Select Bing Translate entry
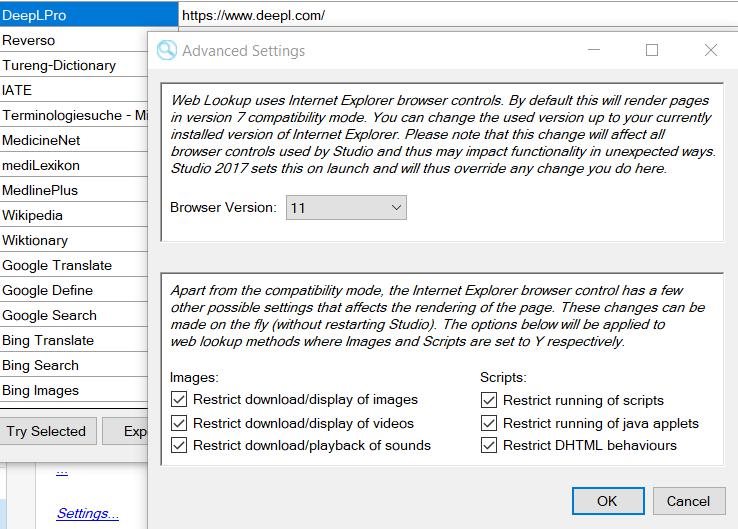Viewport: 738px width, 529px height. (x=74, y=340)
